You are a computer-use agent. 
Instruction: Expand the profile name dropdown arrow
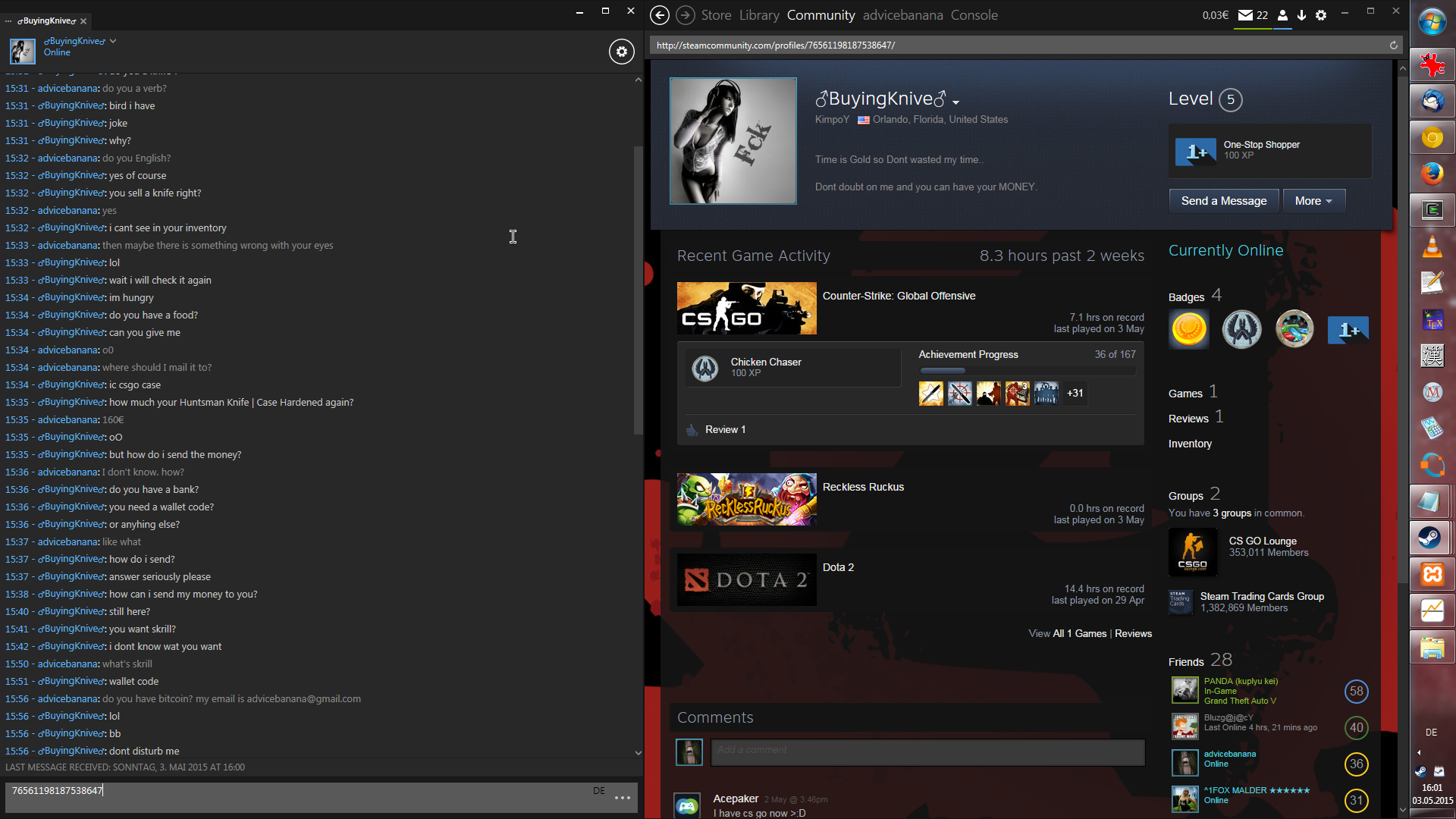point(956,102)
